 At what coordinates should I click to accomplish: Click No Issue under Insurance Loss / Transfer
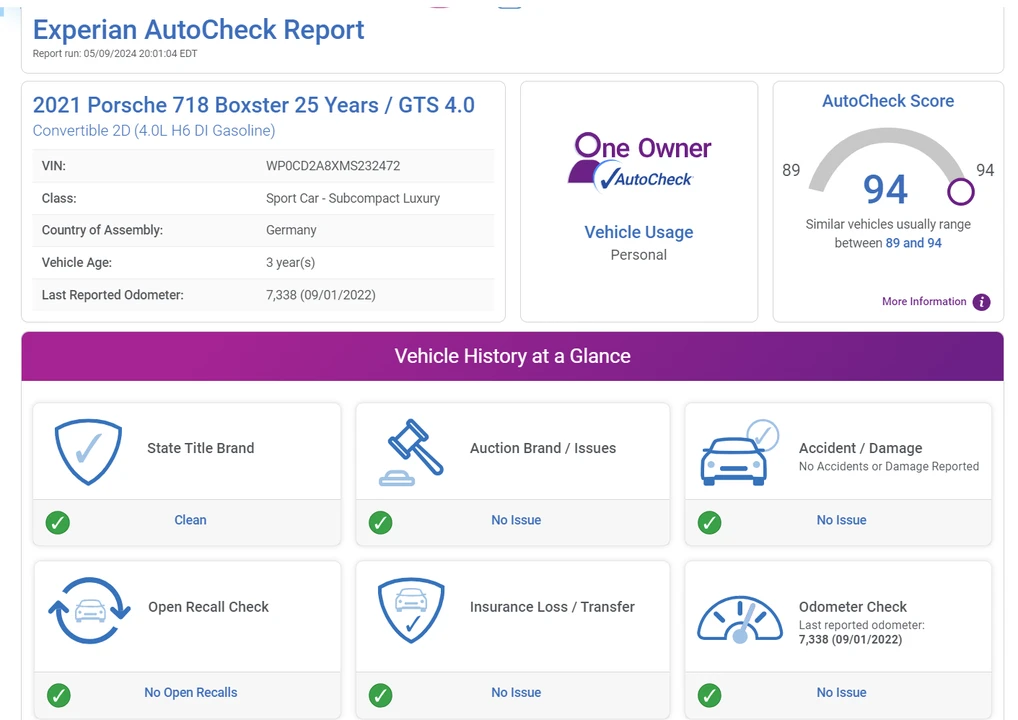[x=516, y=693]
